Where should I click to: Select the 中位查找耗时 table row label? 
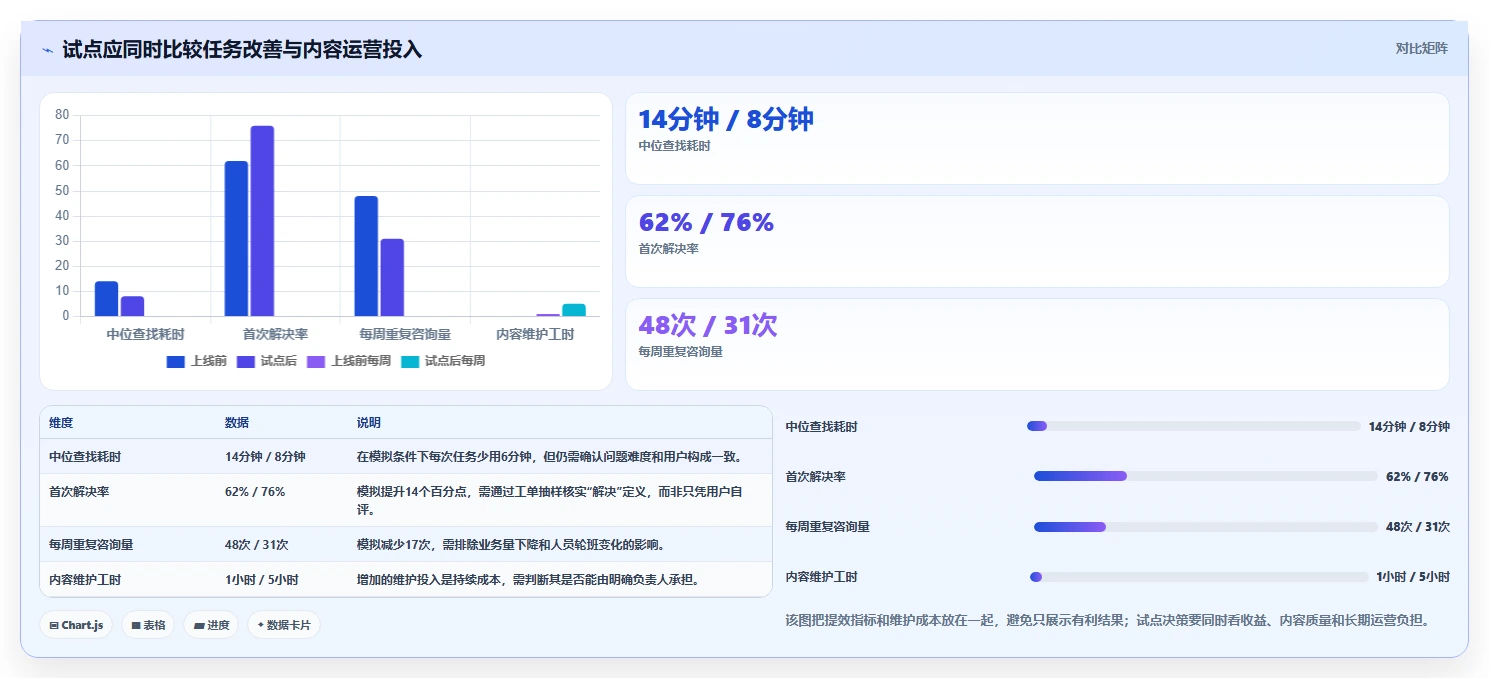85,456
